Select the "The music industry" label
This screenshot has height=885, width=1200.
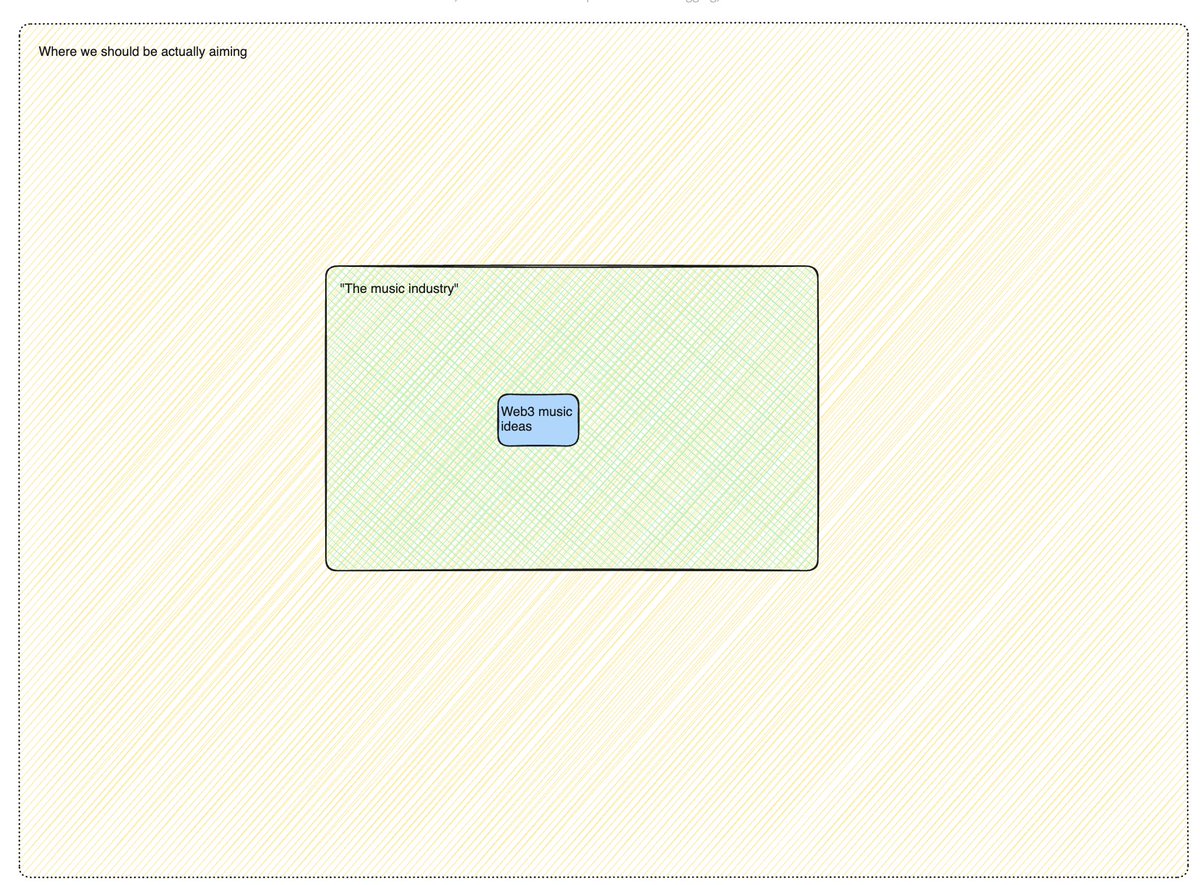399,288
